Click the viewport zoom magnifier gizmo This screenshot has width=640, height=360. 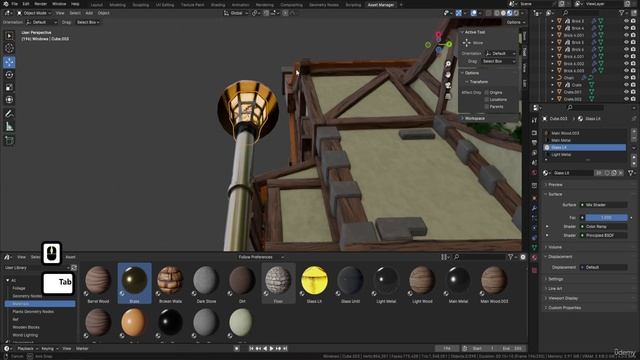[x=448, y=64]
